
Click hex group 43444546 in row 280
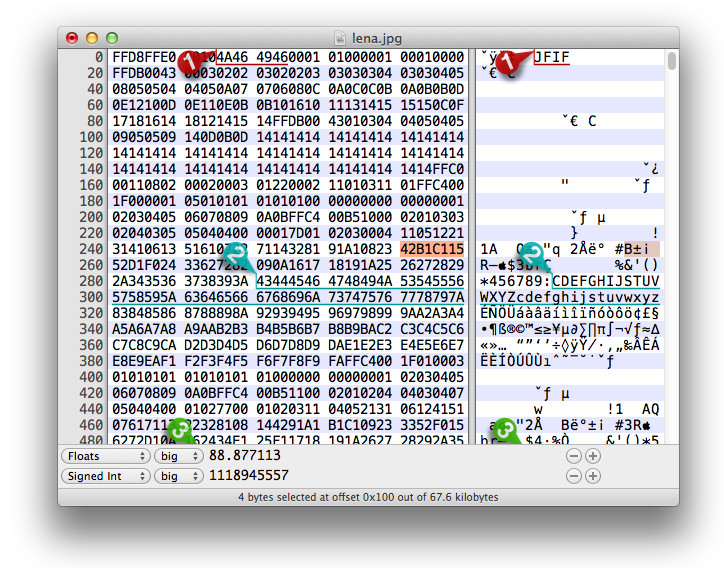288,281
